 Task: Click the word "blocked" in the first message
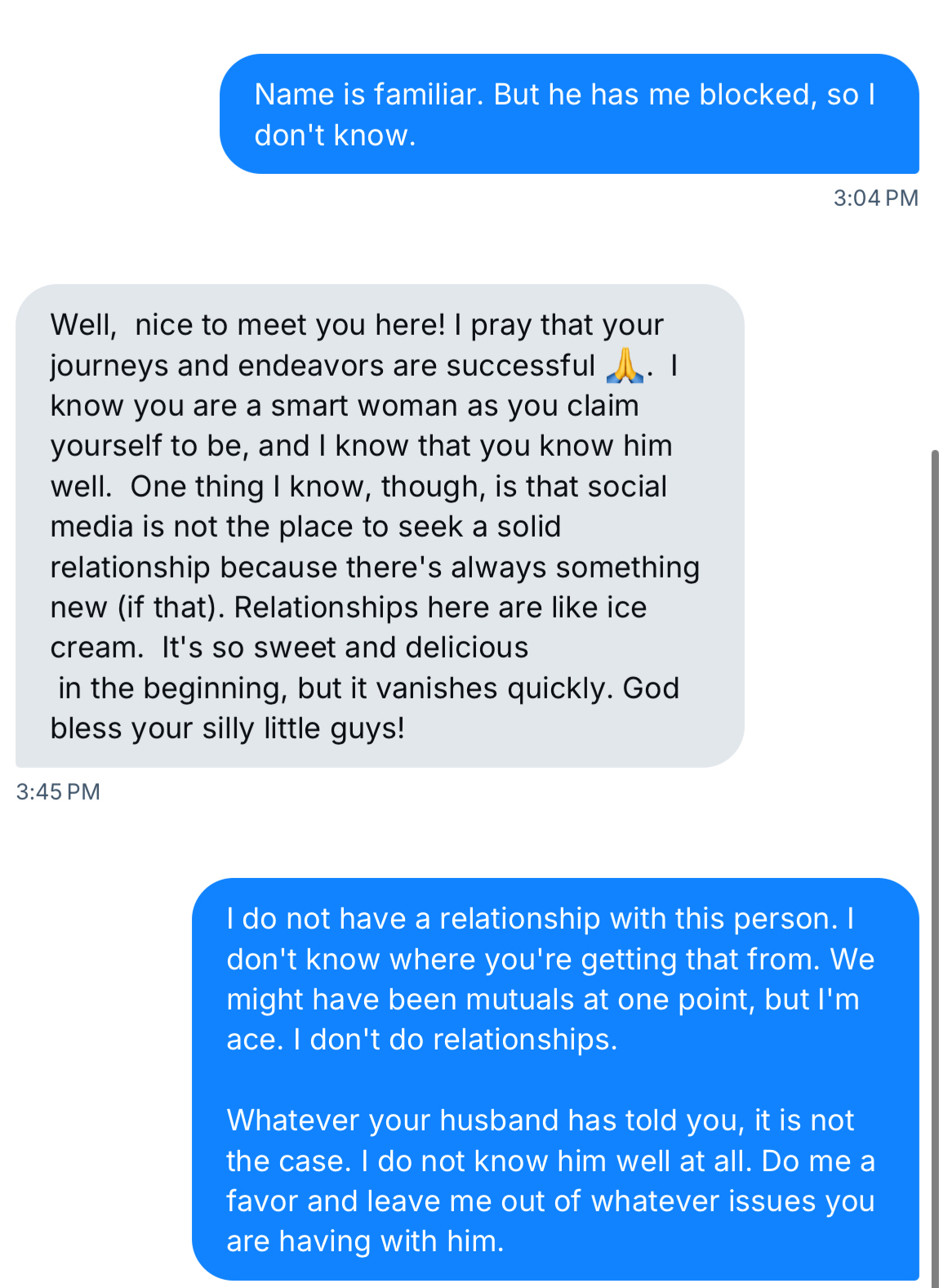click(758, 95)
